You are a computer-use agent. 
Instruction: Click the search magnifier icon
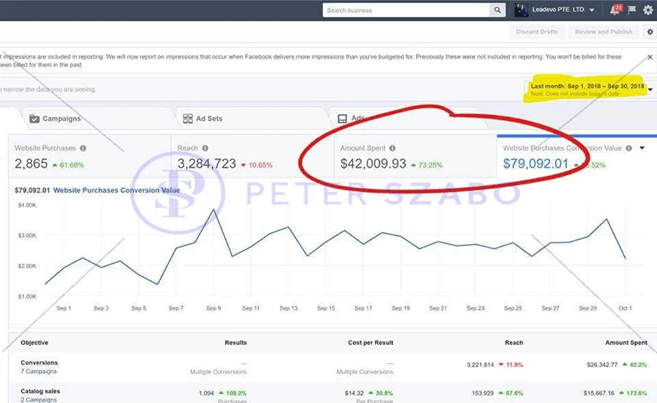point(497,10)
